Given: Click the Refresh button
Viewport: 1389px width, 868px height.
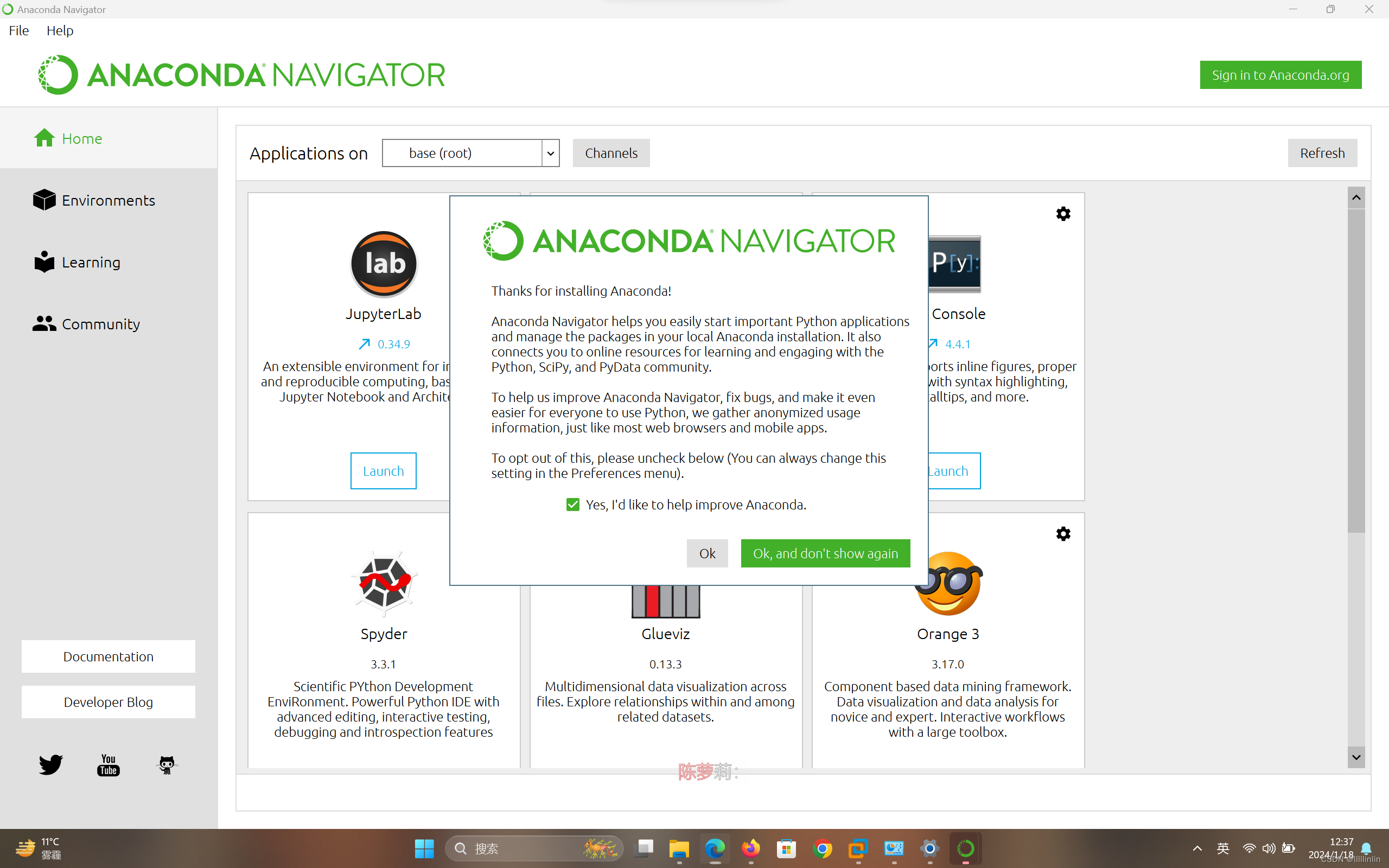Looking at the screenshot, I should (x=1322, y=152).
